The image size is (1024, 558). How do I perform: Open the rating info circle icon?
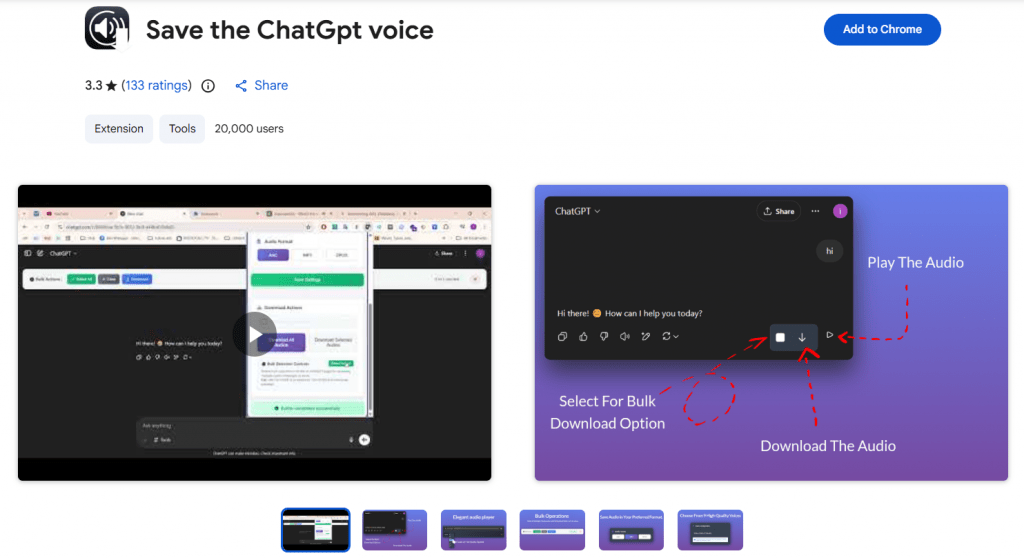pyautogui.click(x=208, y=86)
